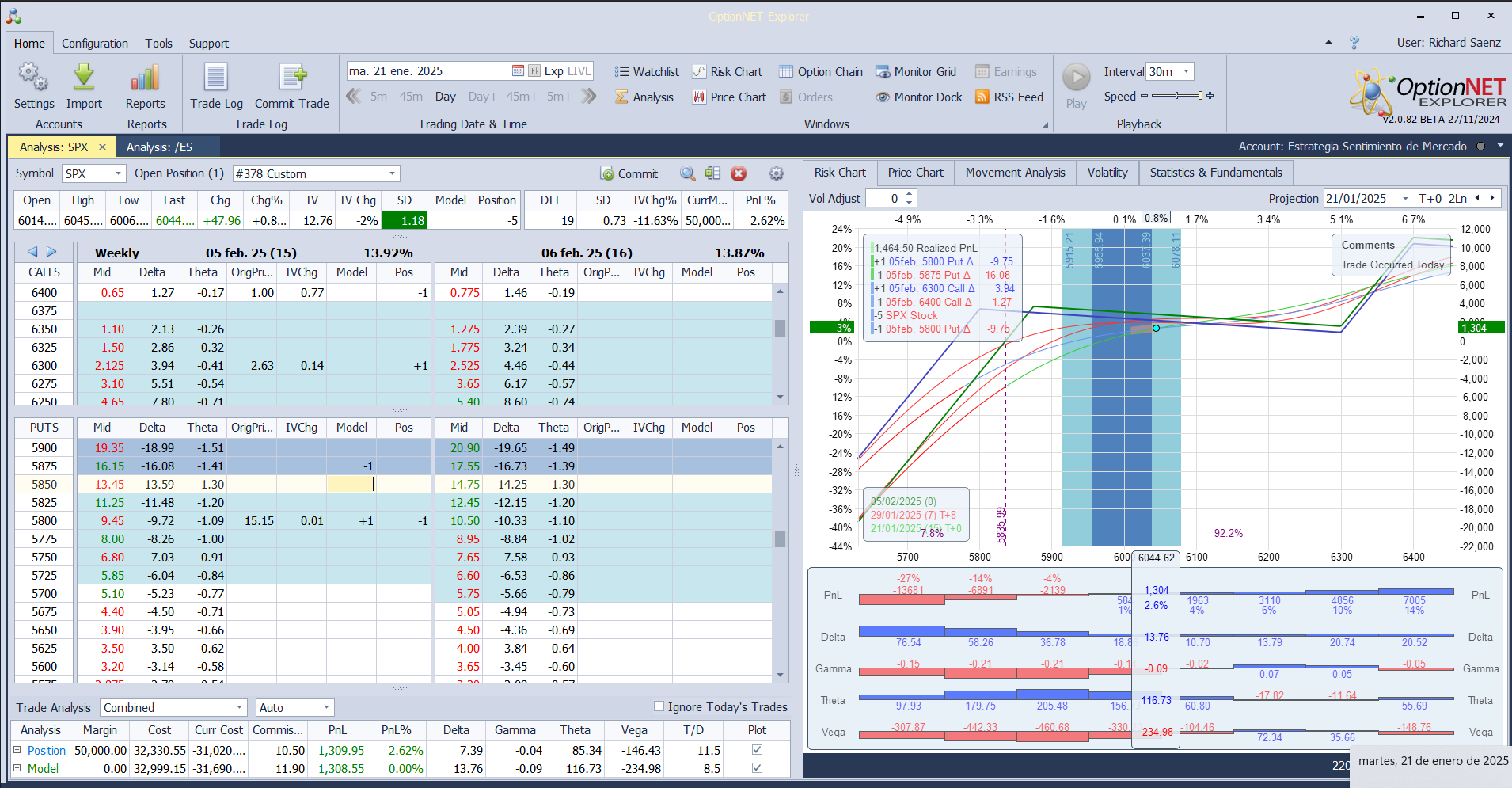The width and height of the screenshot is (1512, 788).
Task: Click the red delete trade icon
Action: click(739, 173)
